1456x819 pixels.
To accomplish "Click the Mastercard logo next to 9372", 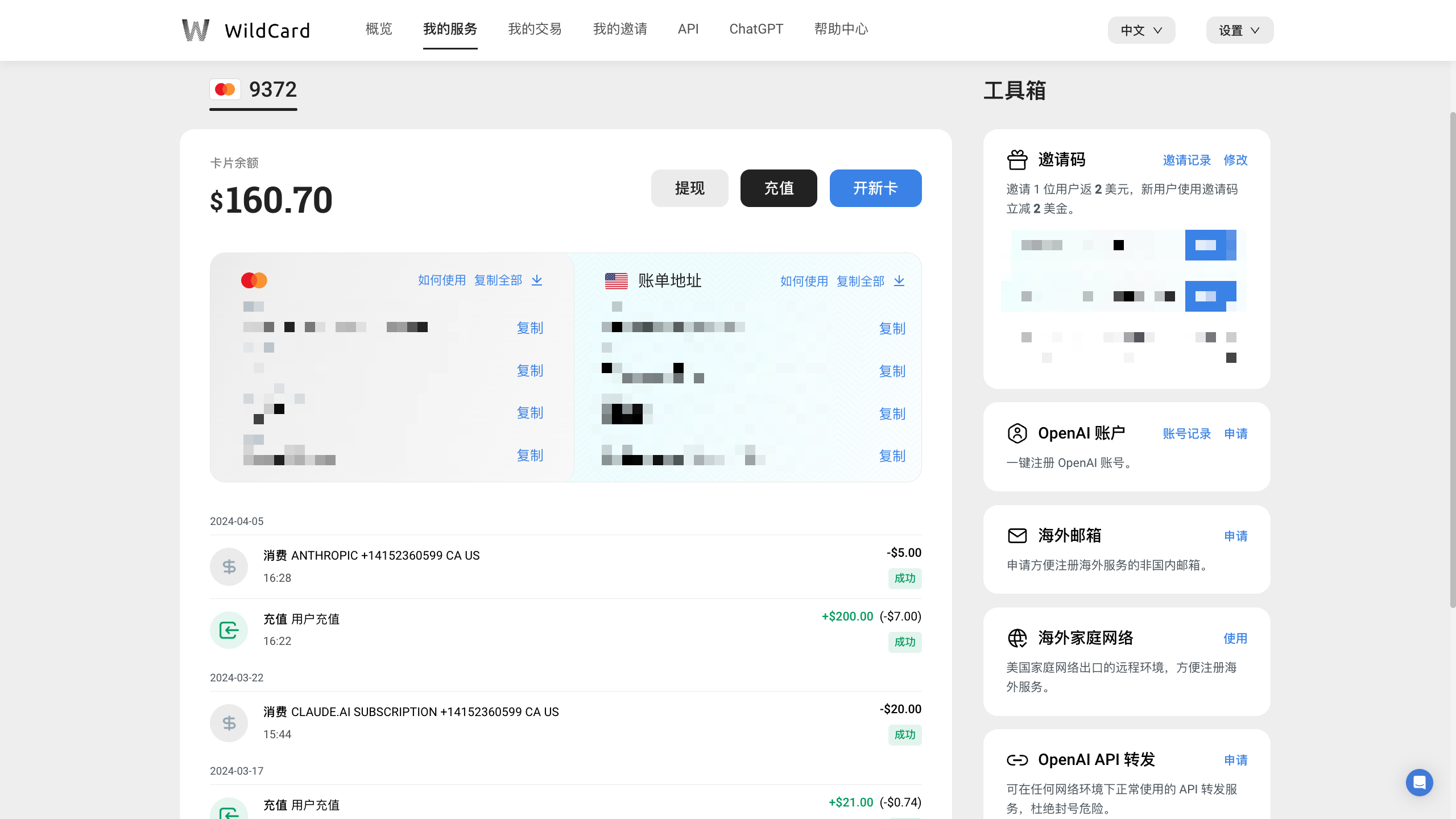I will [225, 89].
